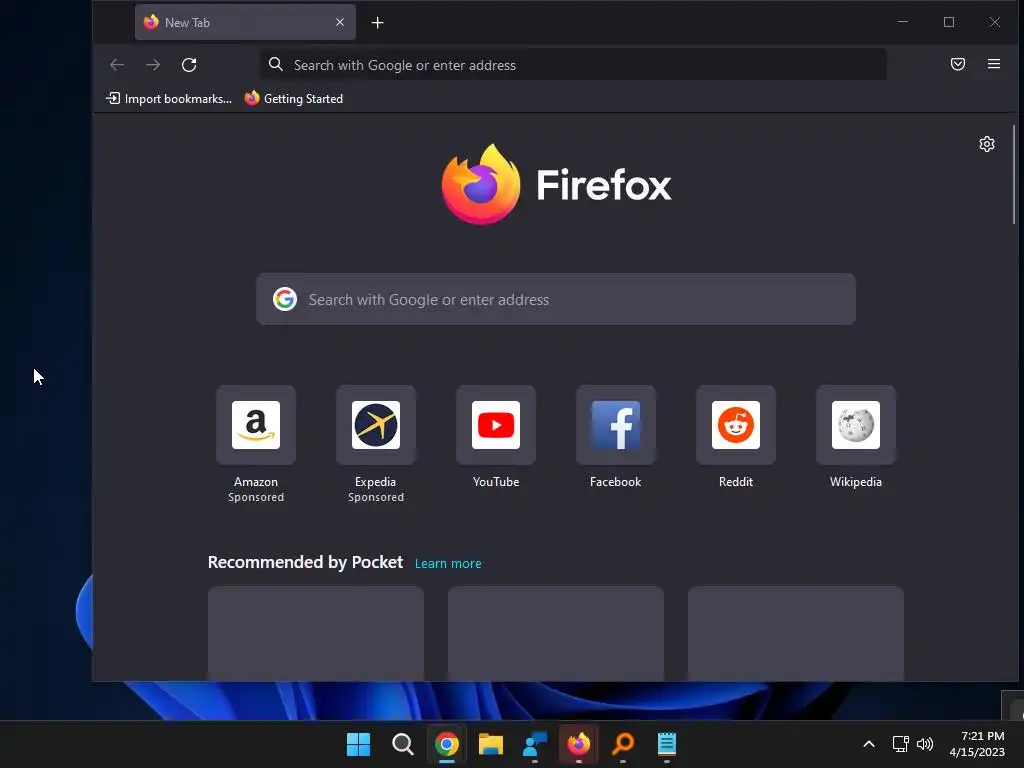
Task: Close the New Tab tab
Action: (x=340, y=22)
